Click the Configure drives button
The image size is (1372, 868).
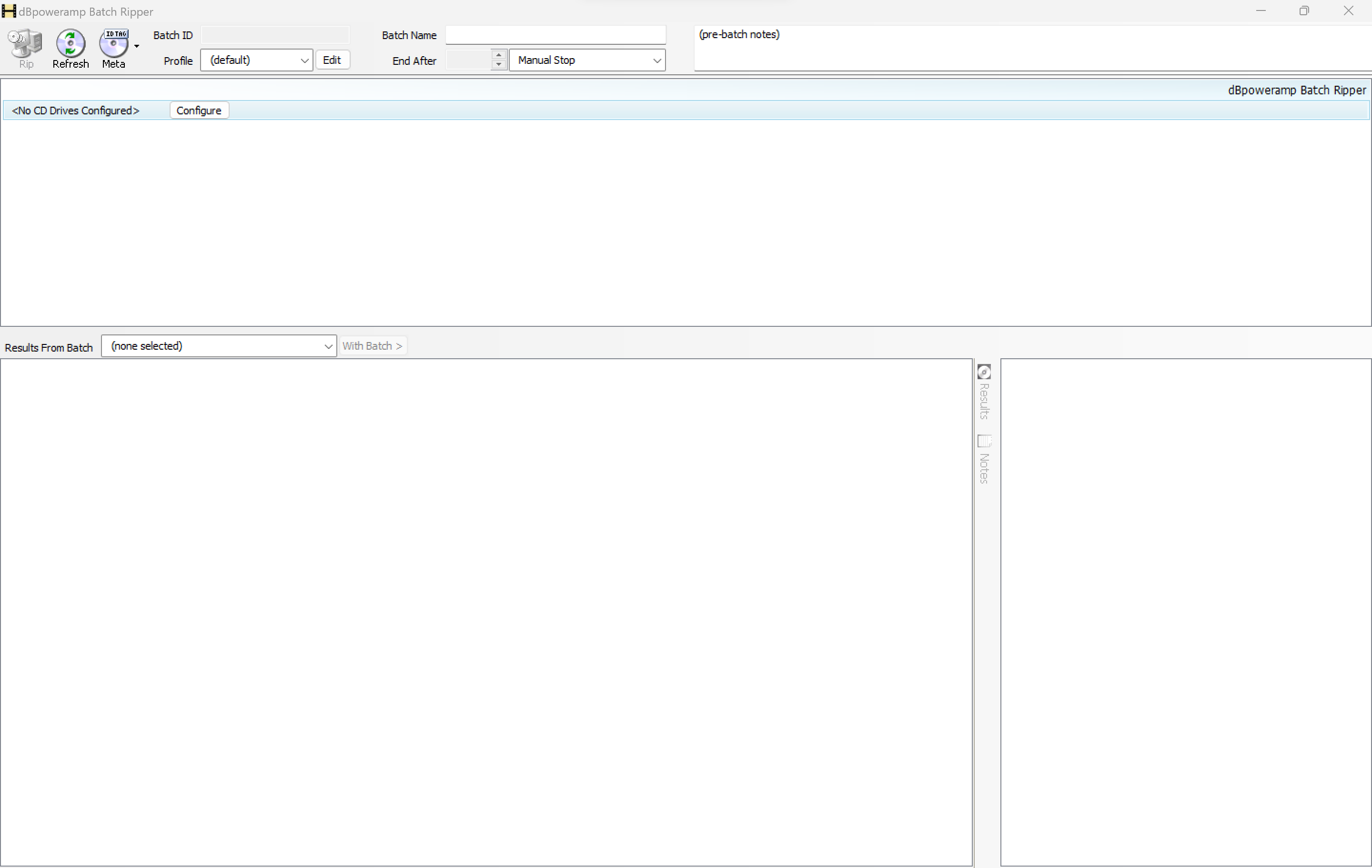pyautogui.click(x=199, y=111)
